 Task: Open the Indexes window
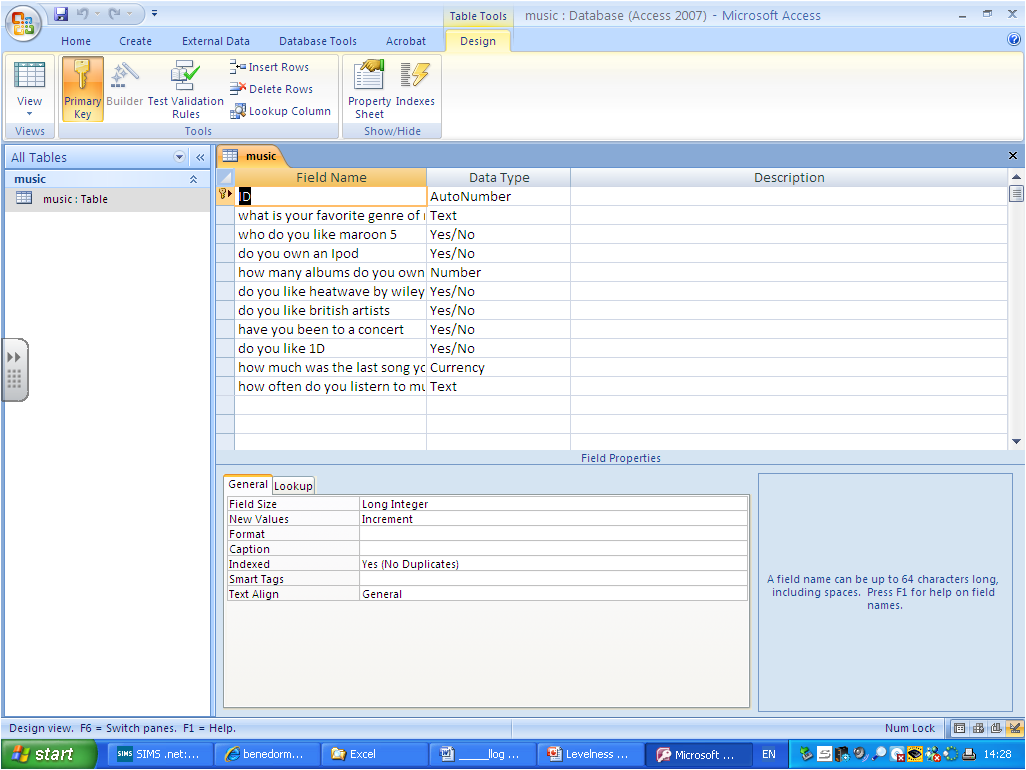click(416, 88)
